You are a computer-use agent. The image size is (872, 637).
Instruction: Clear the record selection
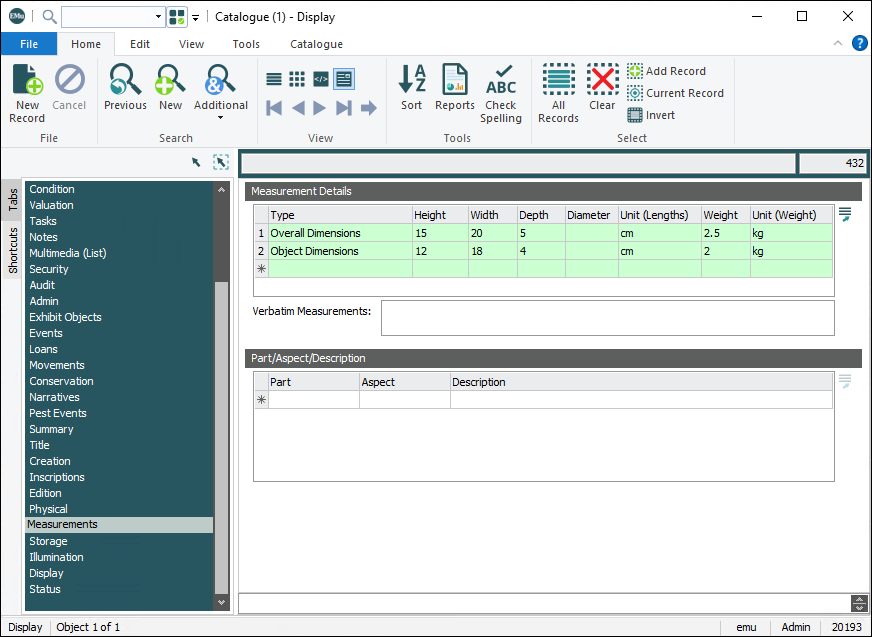(x=602, y=88)
